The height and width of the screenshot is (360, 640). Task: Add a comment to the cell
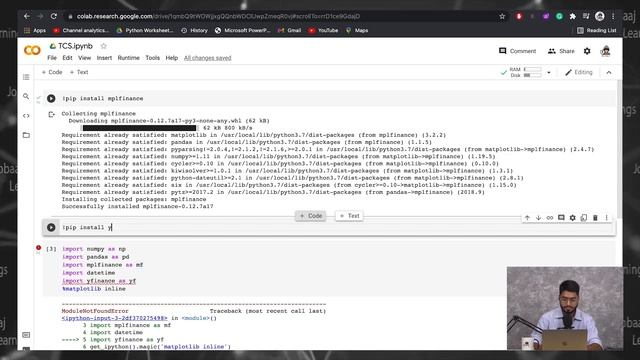pyautogui.click(x=561, y=218)
